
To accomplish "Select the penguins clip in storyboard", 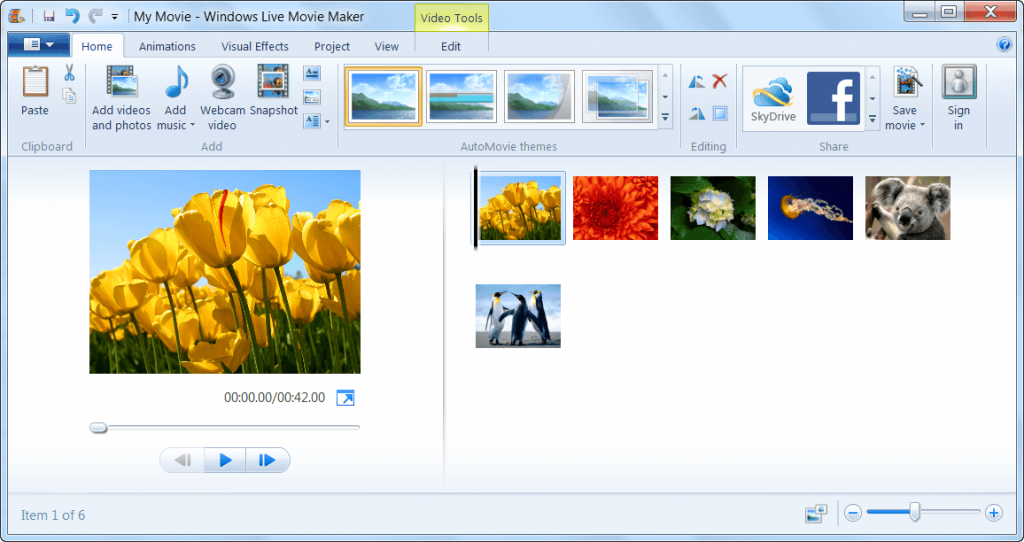I will (518, 316).
